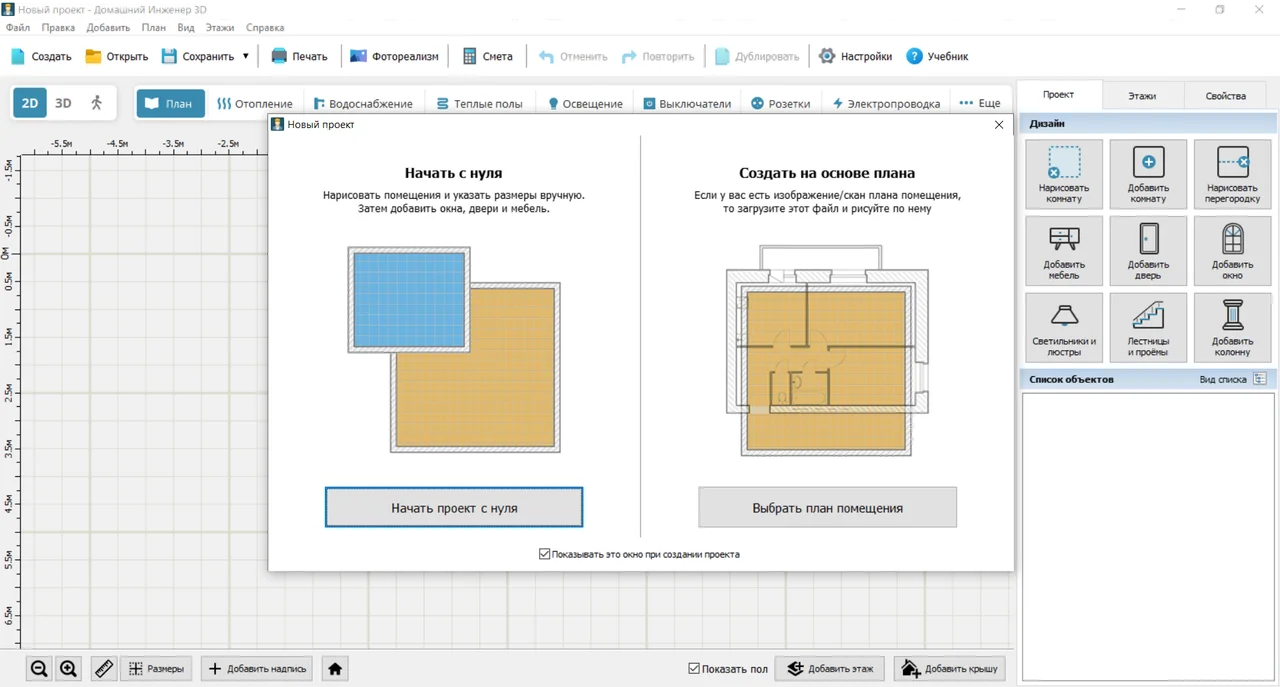Select the Добавить окно icon
Image resolution: width=1280 pixels, height=687 pixels.
[1232, 251]
